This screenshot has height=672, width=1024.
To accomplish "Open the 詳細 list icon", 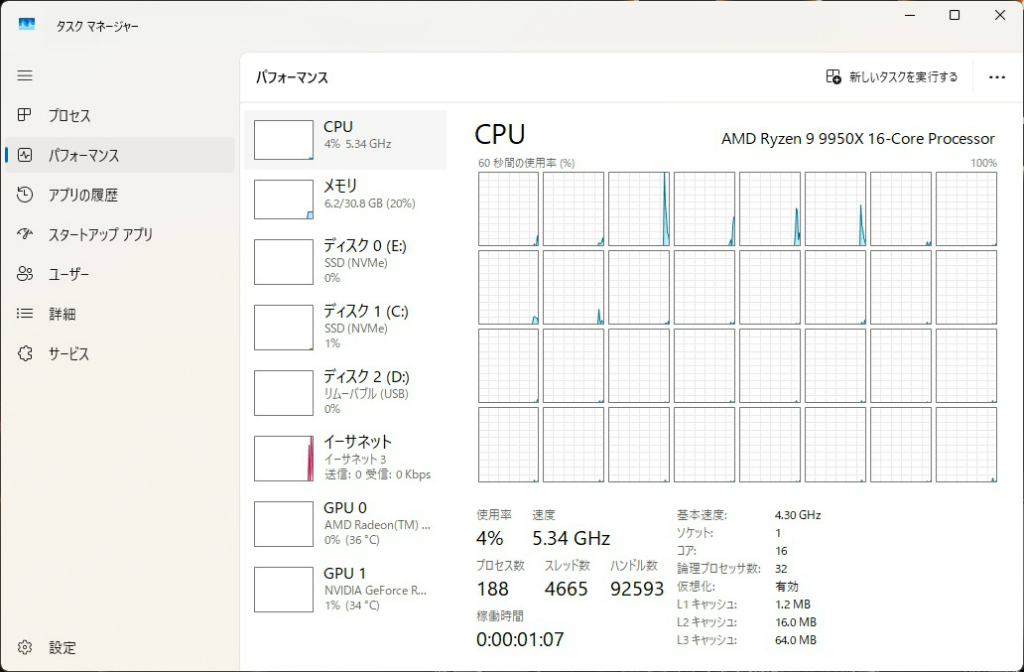I will (25, 313).
